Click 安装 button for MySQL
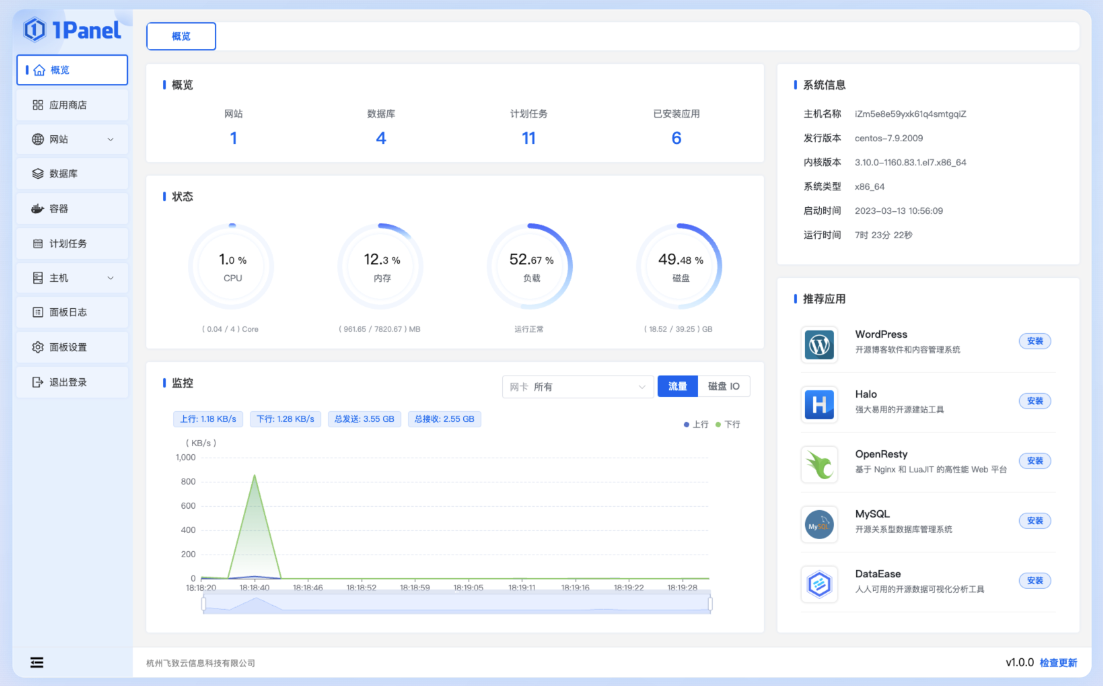 coord(1034,521)
